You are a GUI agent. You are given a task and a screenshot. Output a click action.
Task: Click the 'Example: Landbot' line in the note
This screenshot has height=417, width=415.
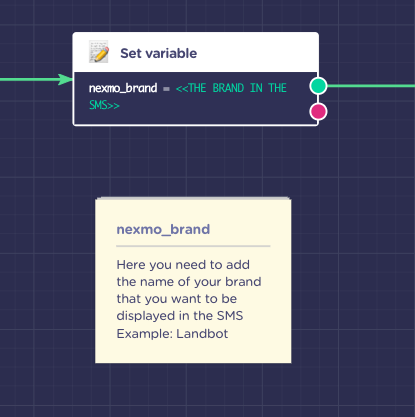point(172,334)
